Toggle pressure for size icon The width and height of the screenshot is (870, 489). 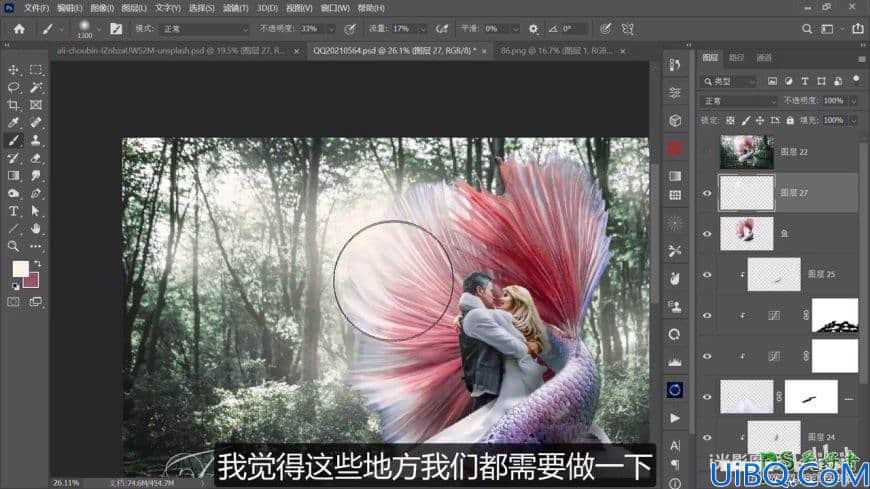pos(605,29)
